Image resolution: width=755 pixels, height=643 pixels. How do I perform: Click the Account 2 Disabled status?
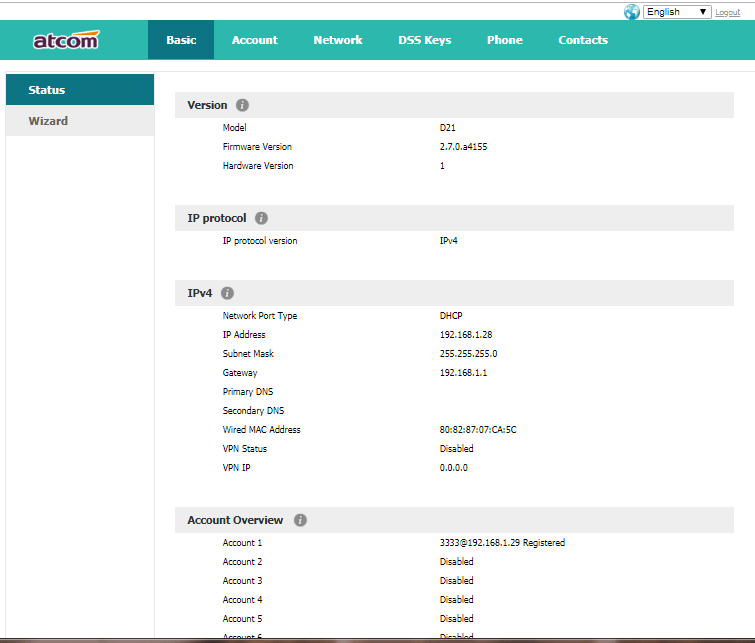pyautogui.click(x=456, y=562)
